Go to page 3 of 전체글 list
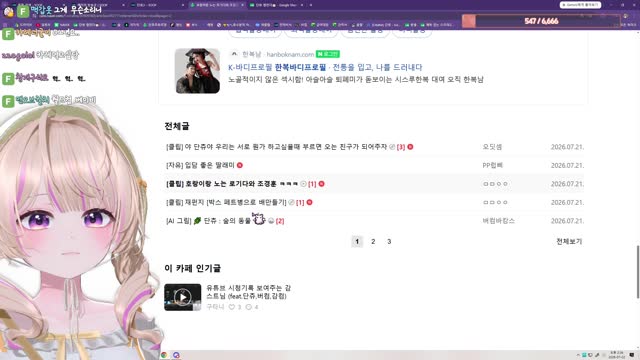 [x=389, y=242]
